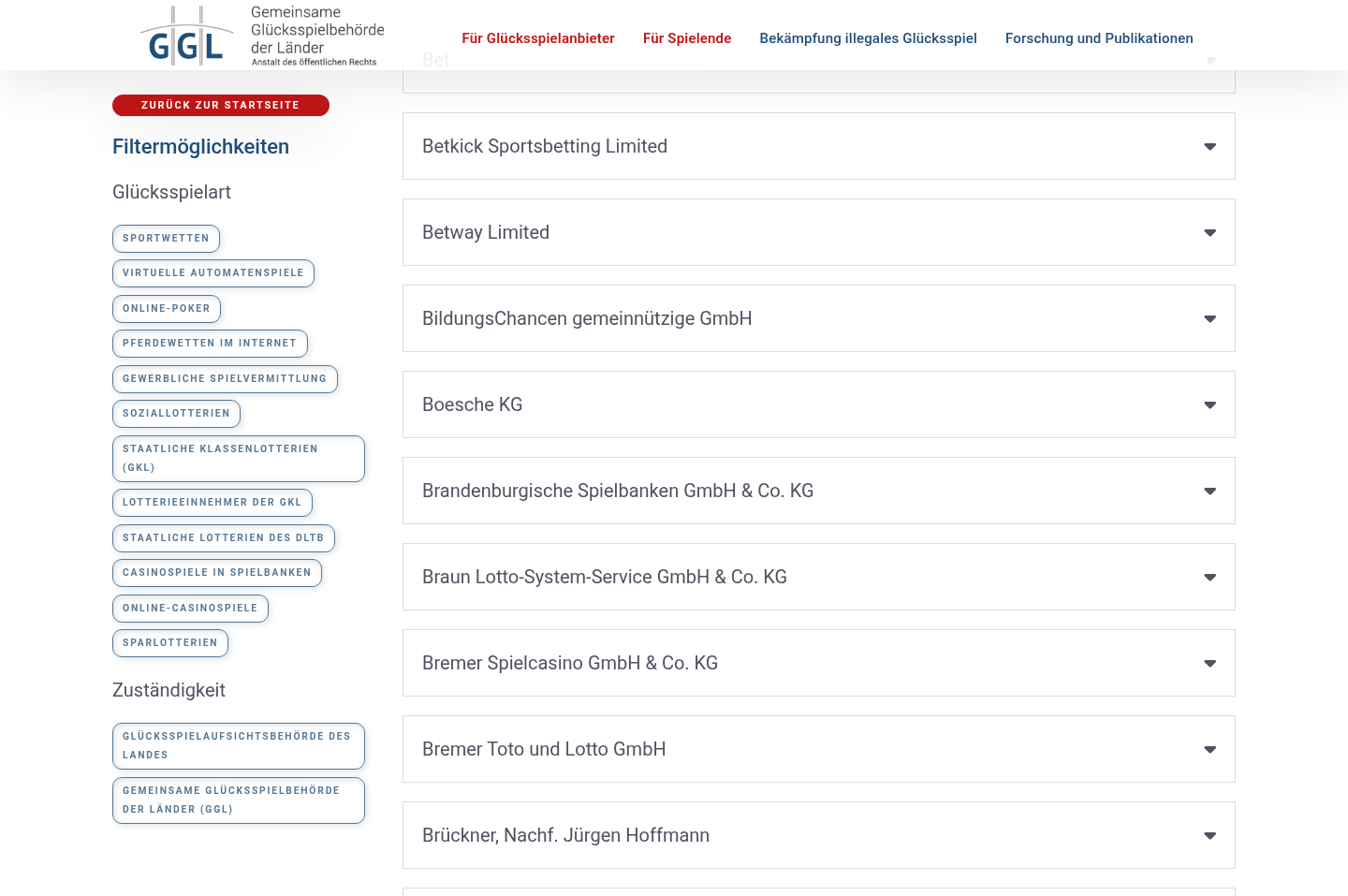The width and height of the screenshot is (1348, 896).
Task: Click the Betway Limited title
Action: tap(486, 232)
